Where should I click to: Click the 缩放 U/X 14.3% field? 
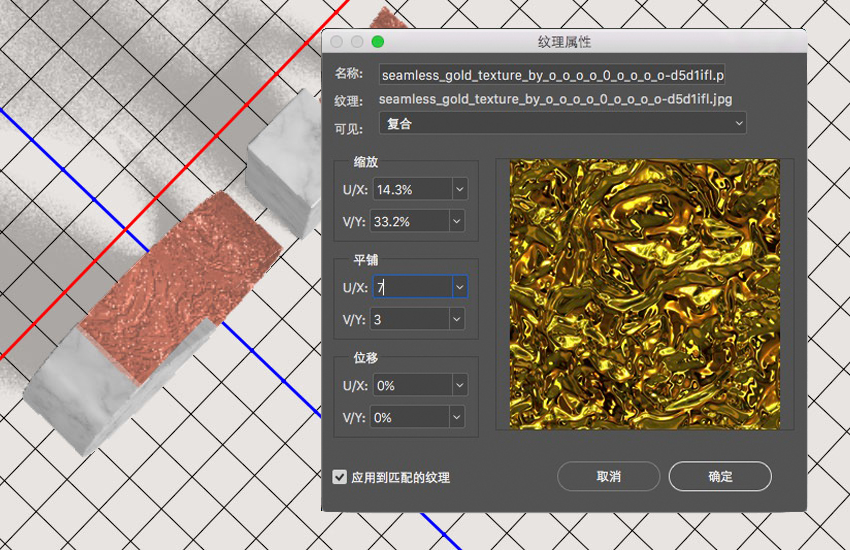413,190
